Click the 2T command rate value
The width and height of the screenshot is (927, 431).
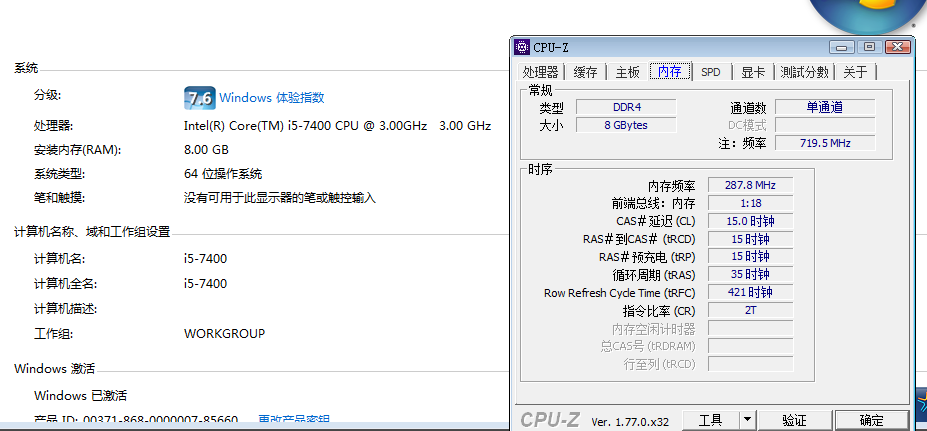750,310
